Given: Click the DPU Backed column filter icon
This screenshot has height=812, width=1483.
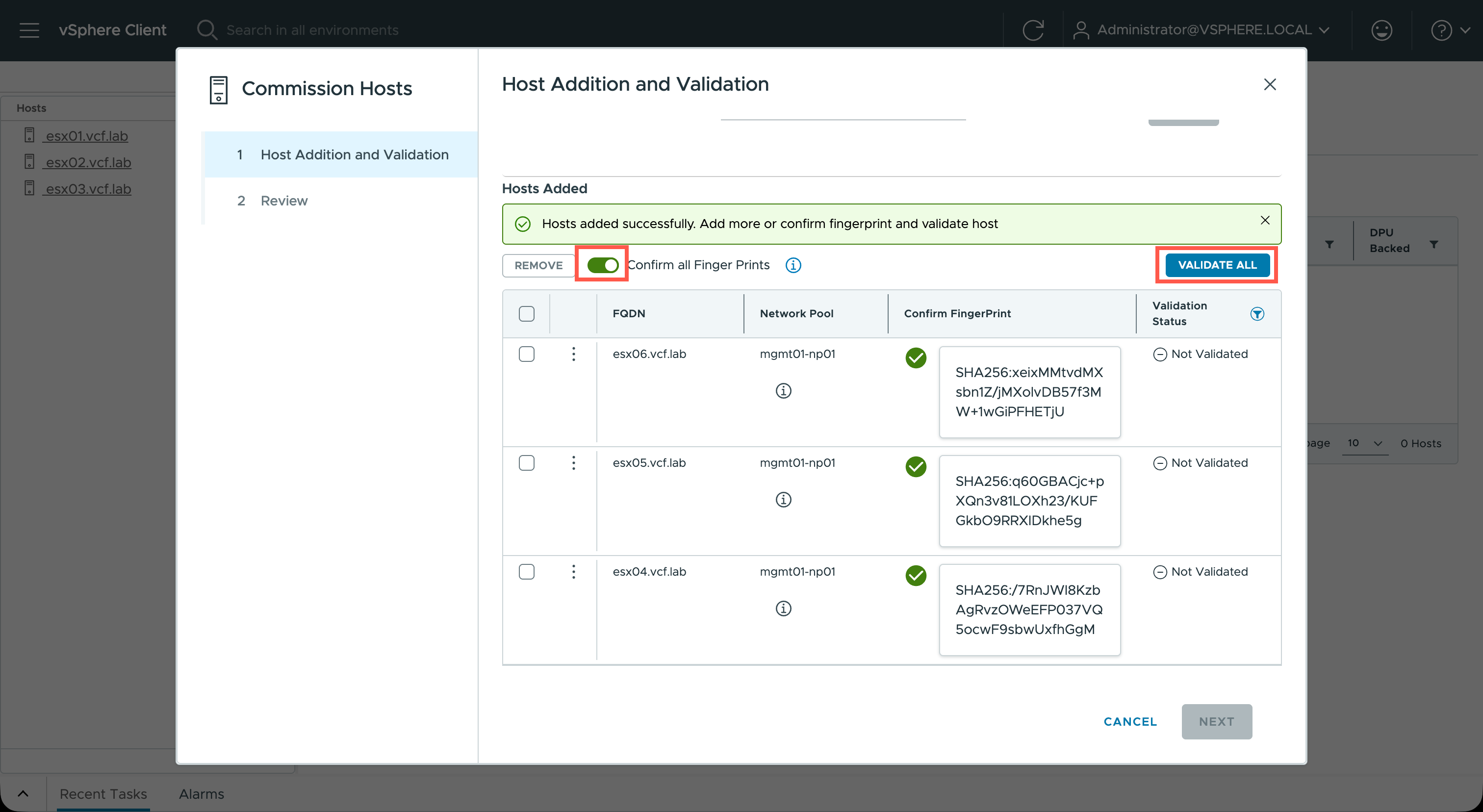Looking at the screenshot, I should (x=1434, y=244).
